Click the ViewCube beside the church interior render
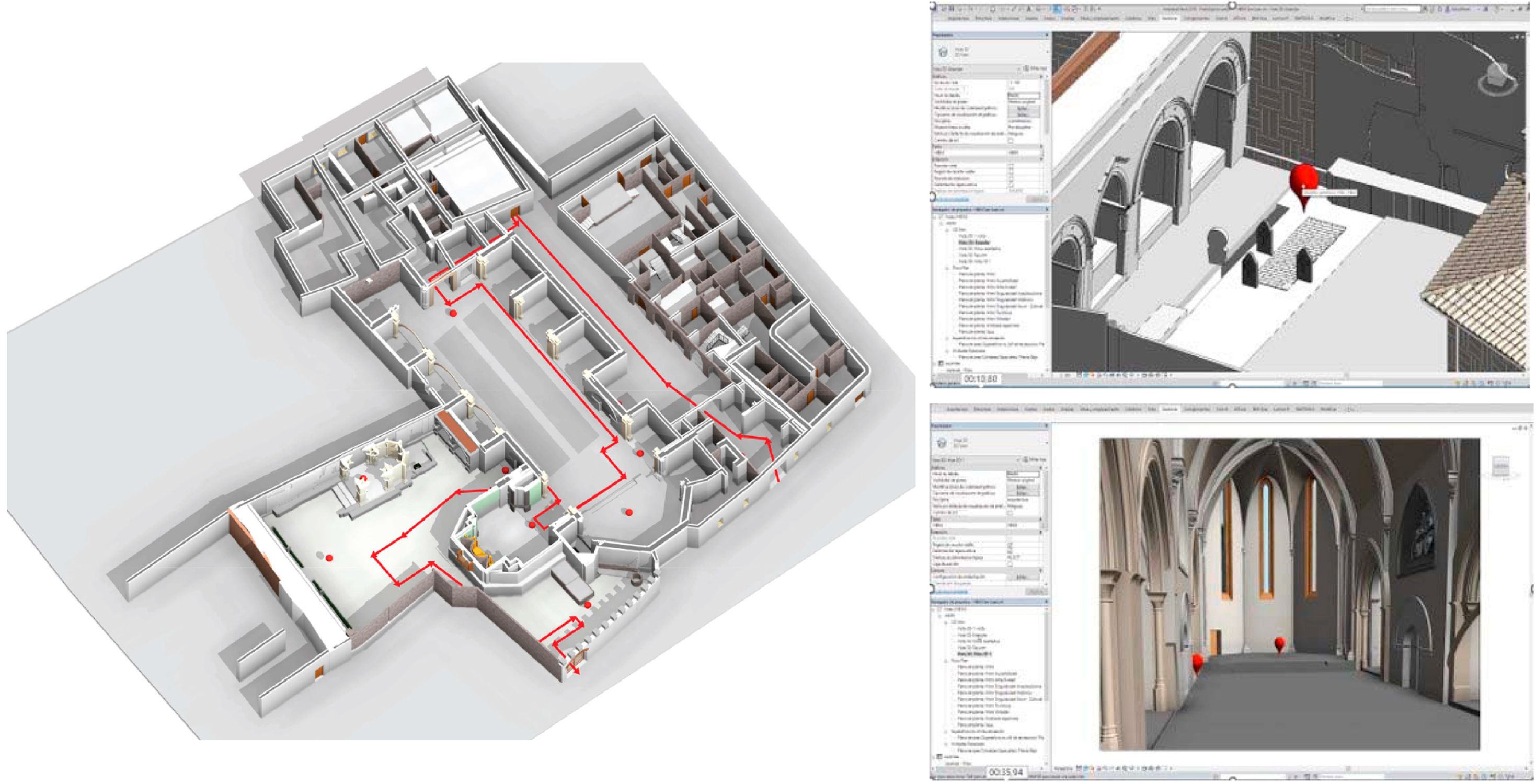The height and width of the screenshot is (784, 1536). (1501, 465)
